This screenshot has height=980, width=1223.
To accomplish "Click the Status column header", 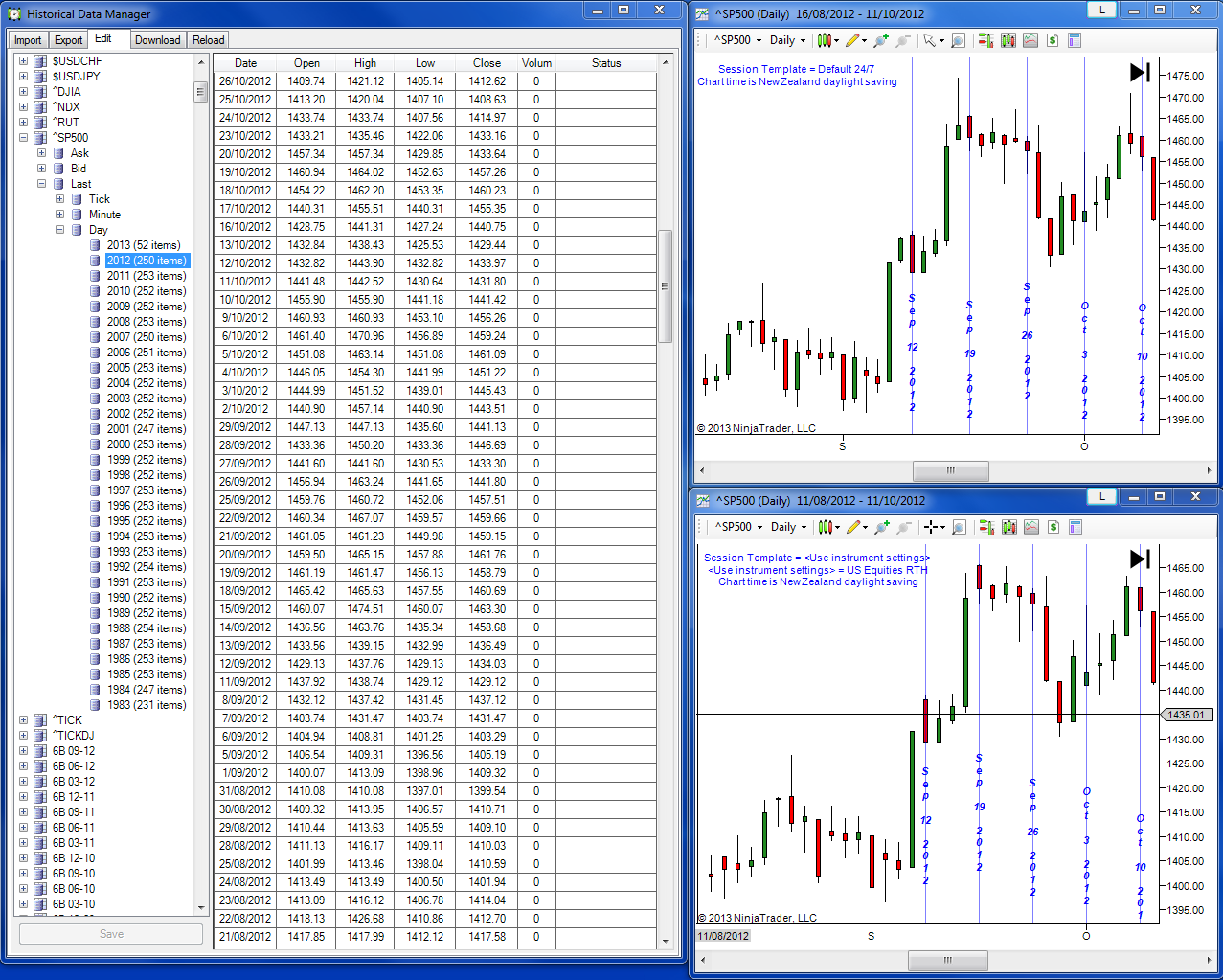I will [x=606, y=63].
